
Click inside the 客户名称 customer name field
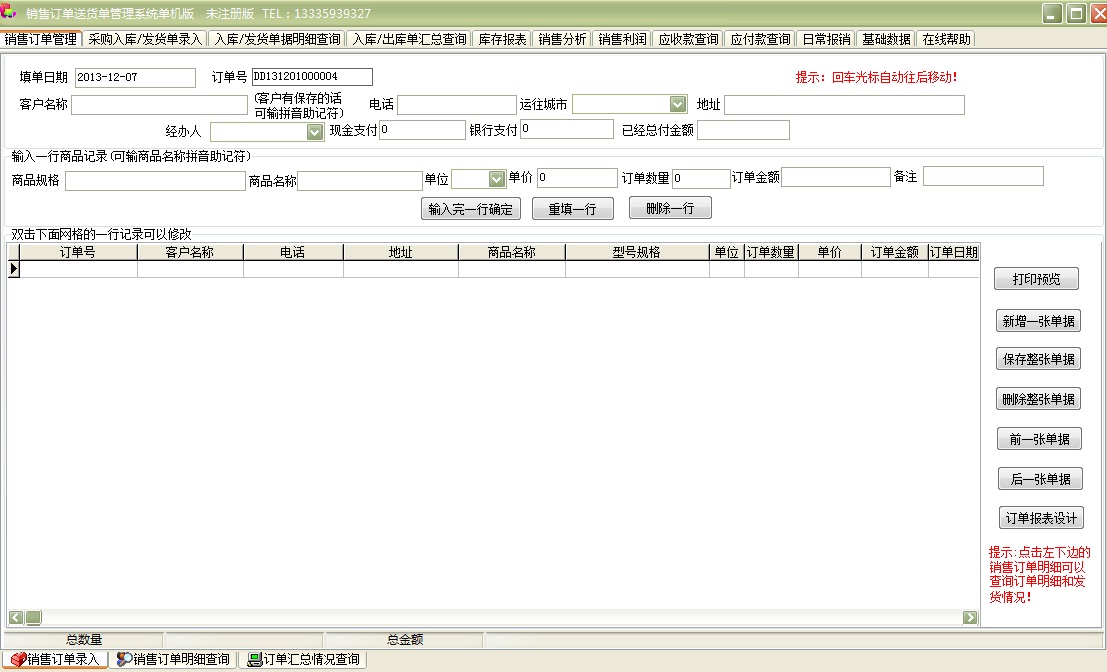point(159,103)
